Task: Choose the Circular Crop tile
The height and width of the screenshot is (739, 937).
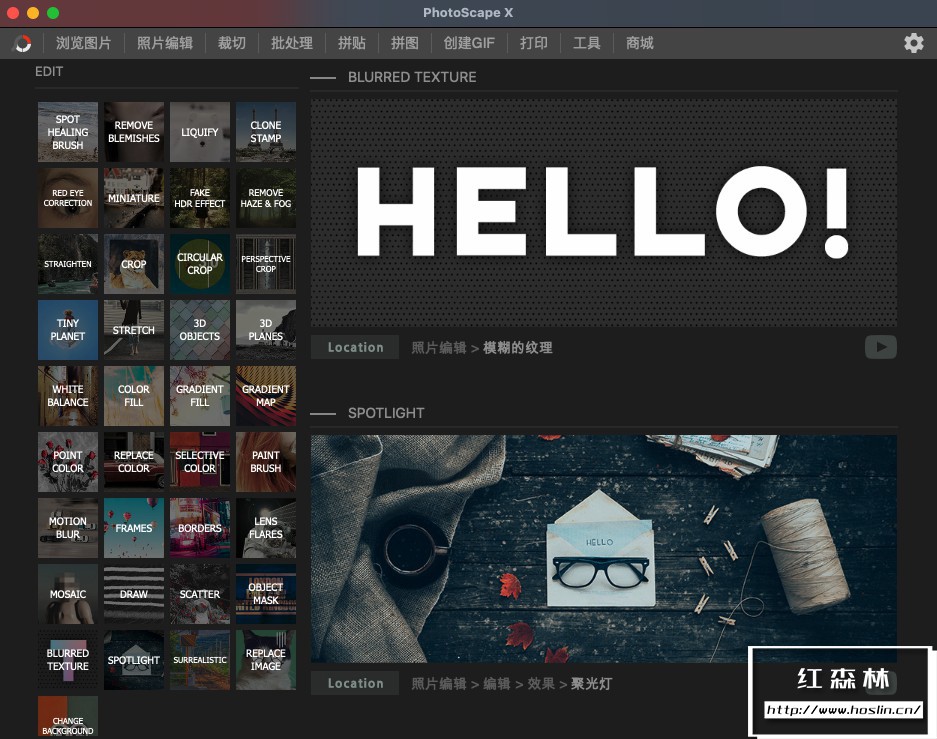Action: point(200,264)
